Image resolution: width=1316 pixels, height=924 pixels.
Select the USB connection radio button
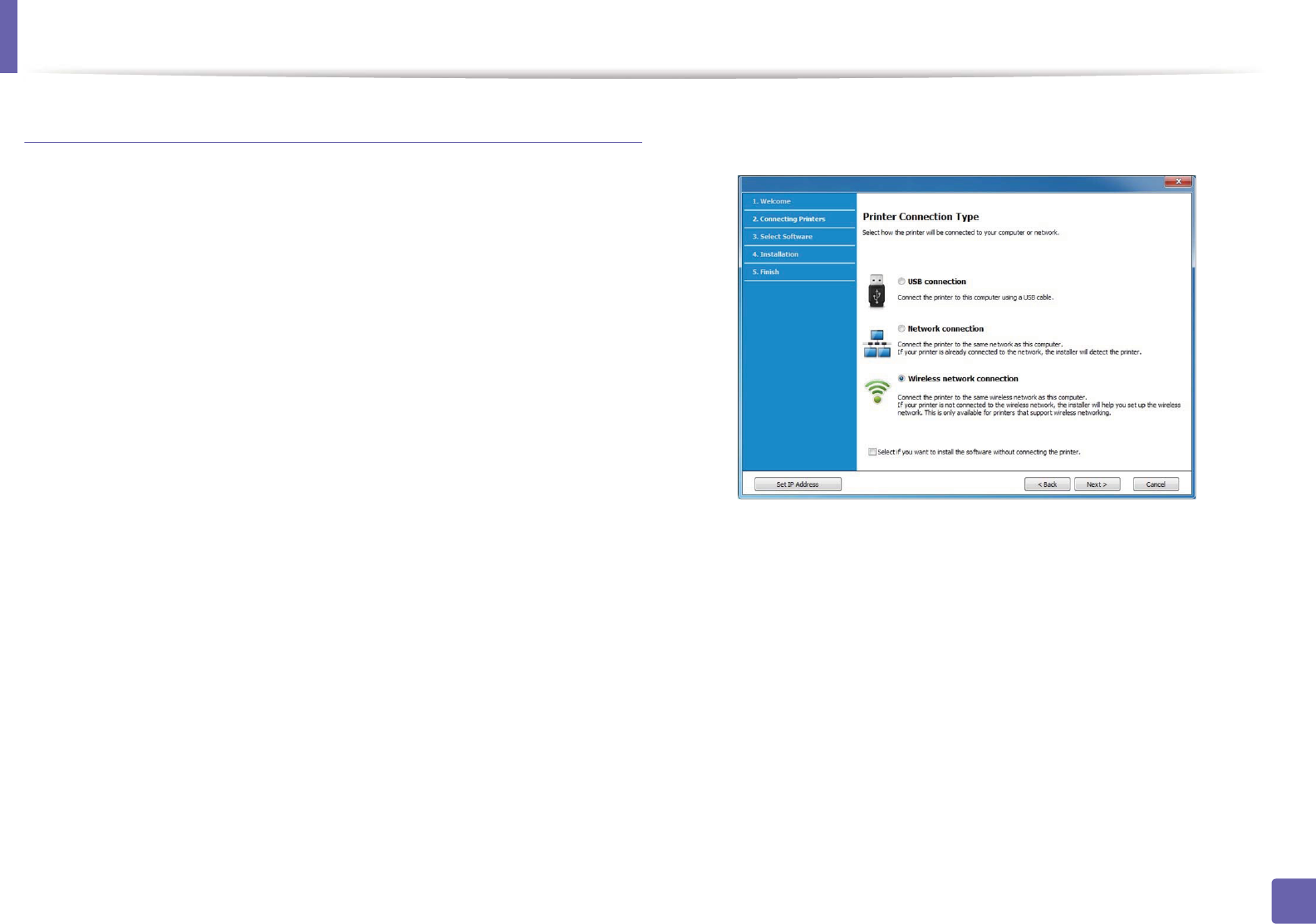tap(901, 282)
